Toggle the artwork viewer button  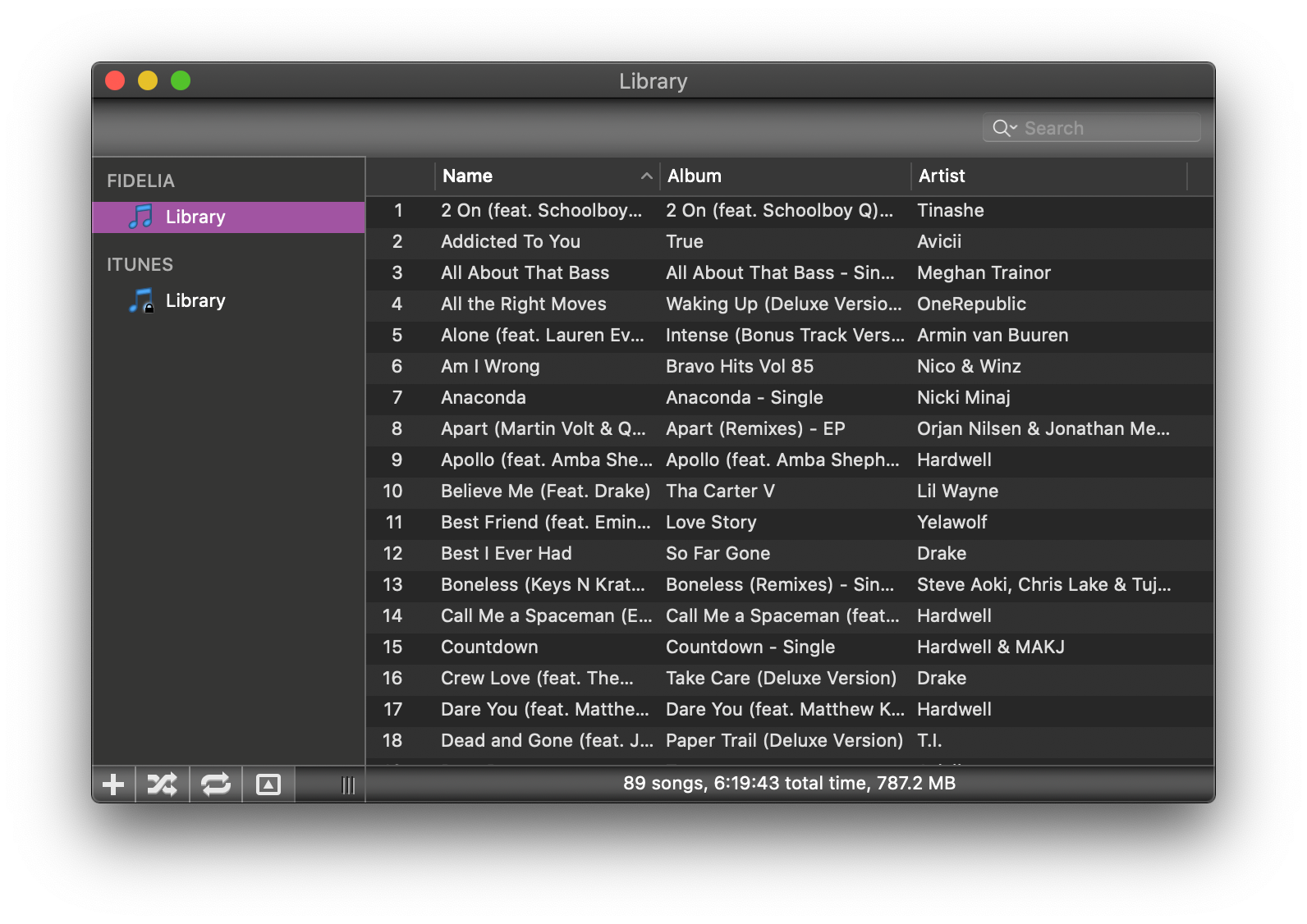coord(268,784)
